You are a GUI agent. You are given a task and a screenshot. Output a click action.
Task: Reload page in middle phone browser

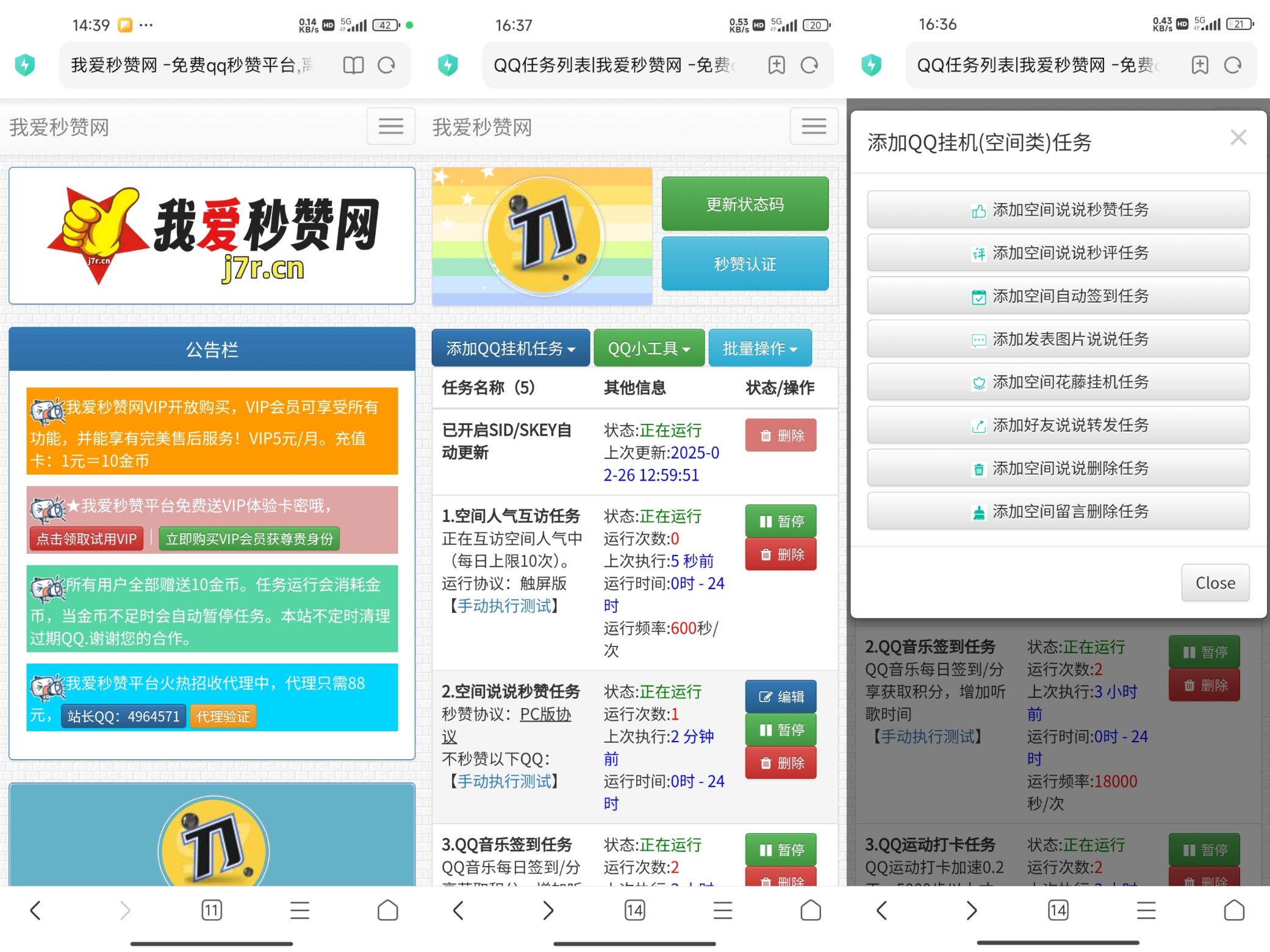coord(809,65)
